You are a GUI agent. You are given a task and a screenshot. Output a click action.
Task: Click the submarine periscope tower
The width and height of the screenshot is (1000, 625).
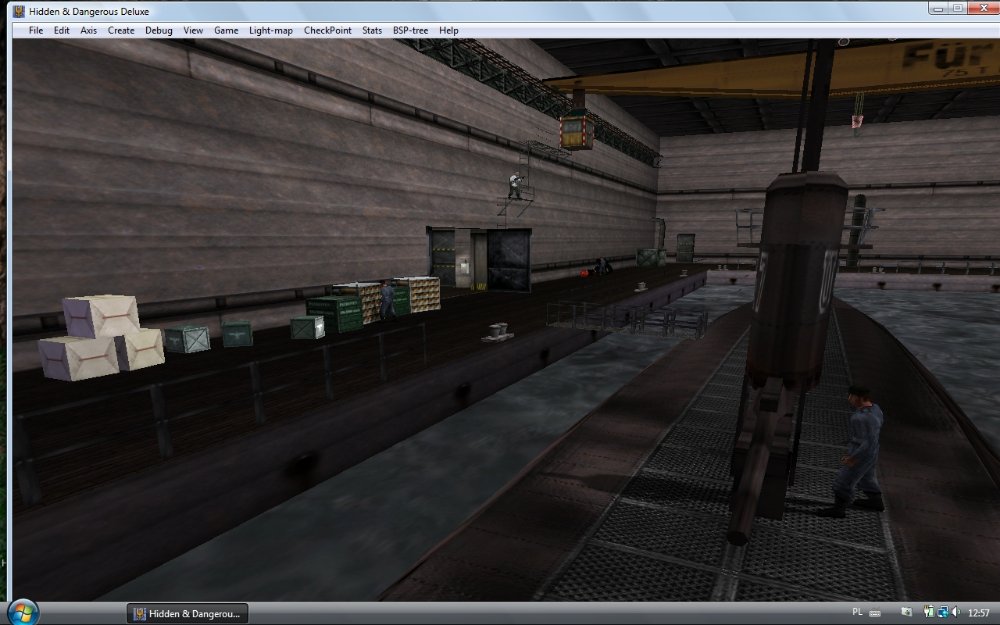click(797, 279)
